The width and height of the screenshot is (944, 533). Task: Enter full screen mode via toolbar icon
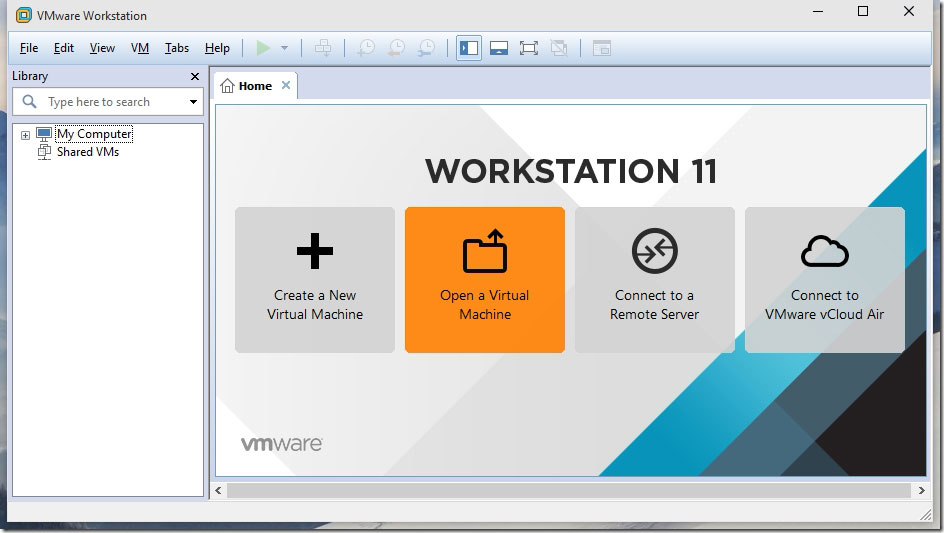[x=529, y=48]
